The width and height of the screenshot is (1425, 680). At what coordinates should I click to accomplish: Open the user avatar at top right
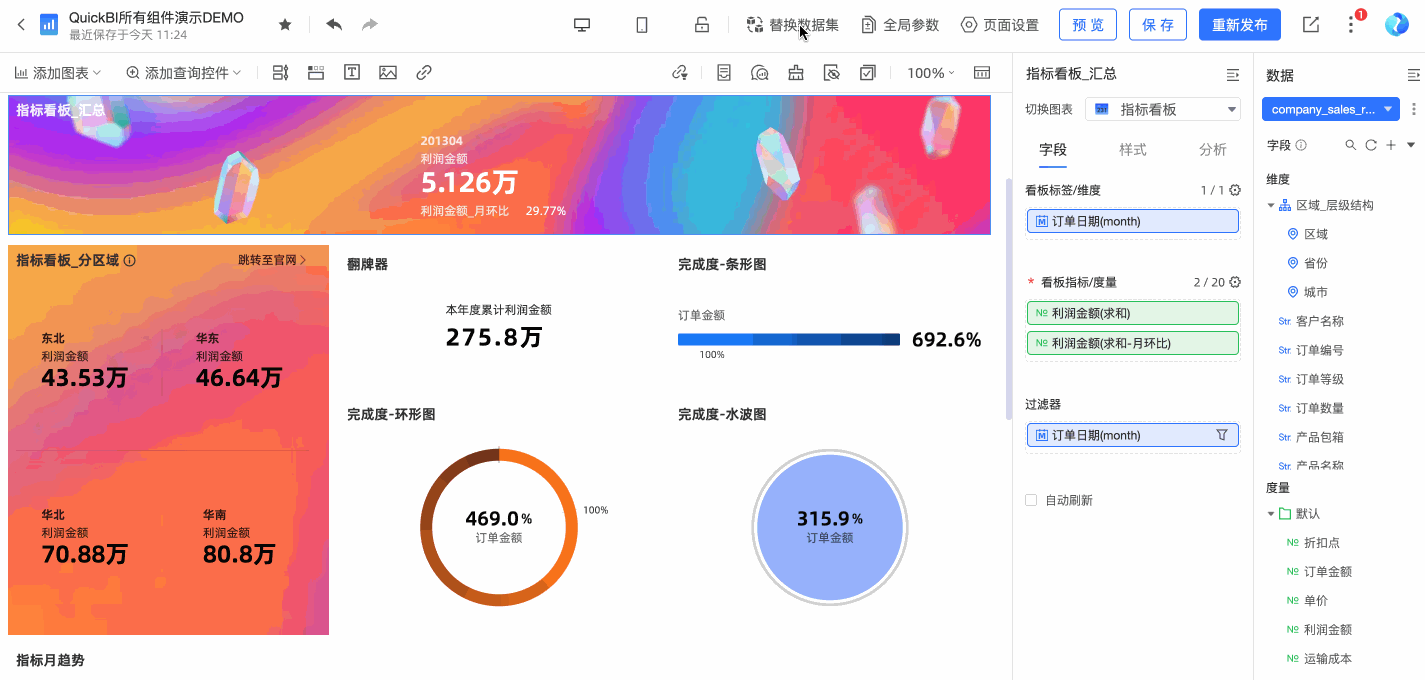[x=1396, y=25]
